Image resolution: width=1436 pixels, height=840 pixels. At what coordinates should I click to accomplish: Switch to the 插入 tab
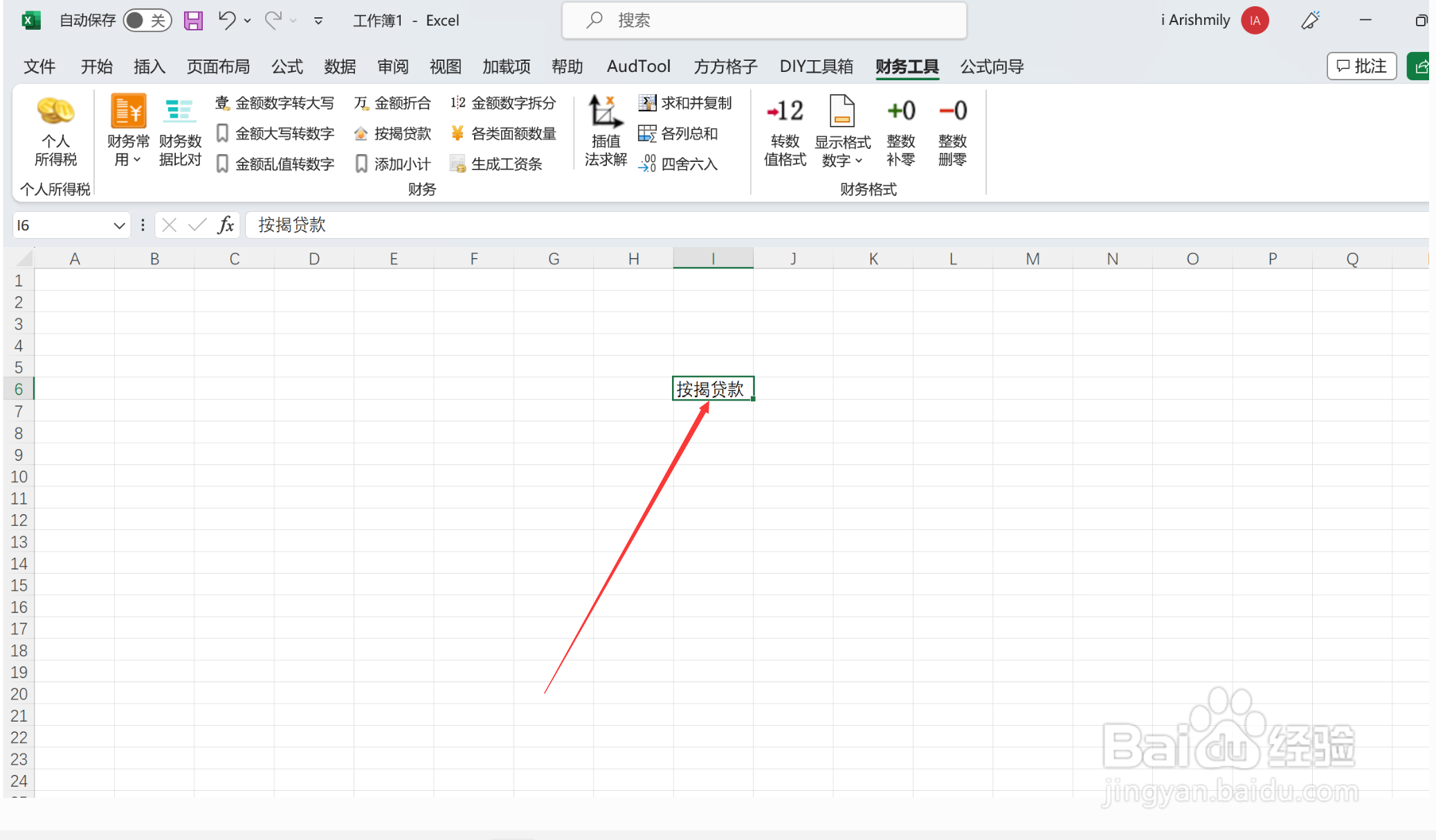pos(149,66)
